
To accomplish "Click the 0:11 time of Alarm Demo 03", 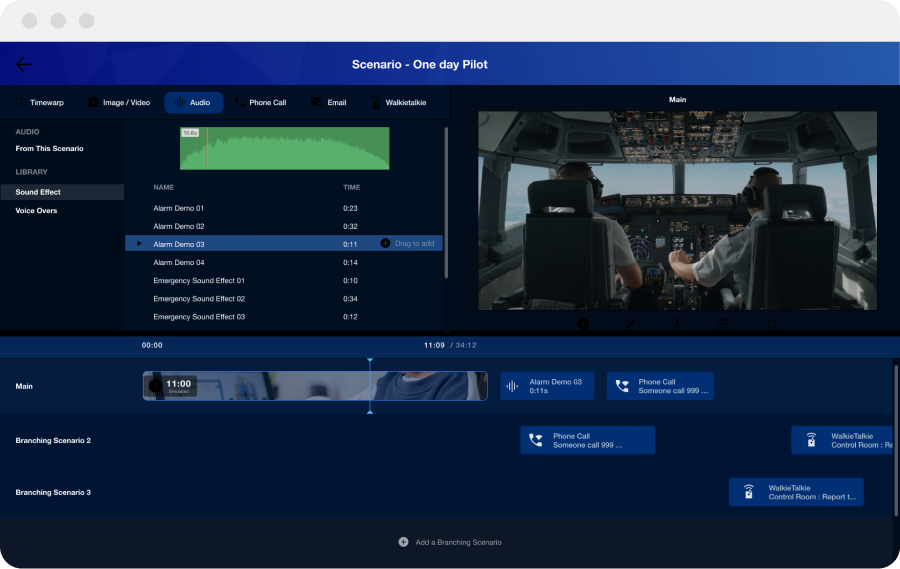I will [x=350, y=244].
